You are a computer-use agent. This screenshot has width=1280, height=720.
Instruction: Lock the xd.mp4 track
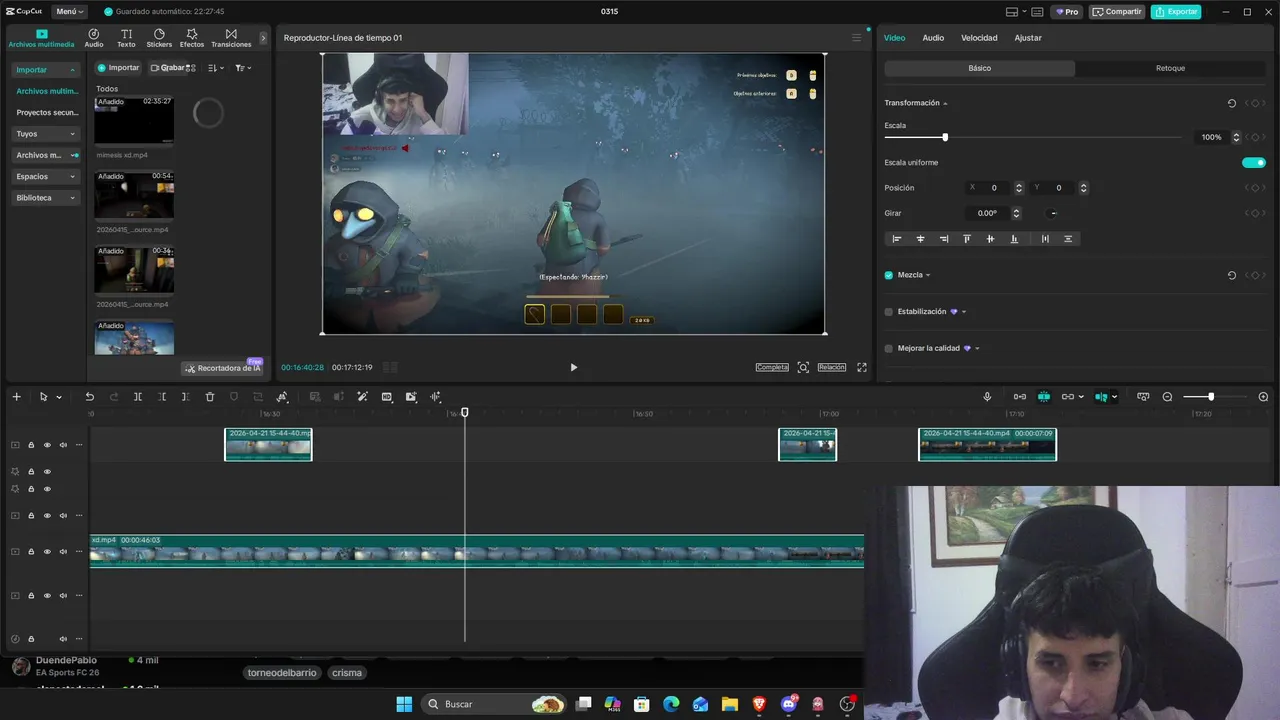[x=31, y=552]
